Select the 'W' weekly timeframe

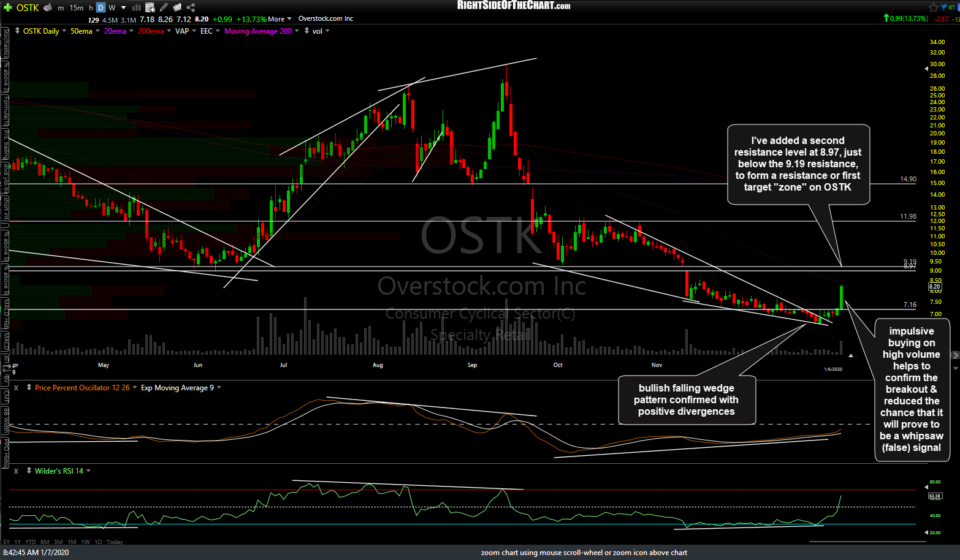point(112,8)
